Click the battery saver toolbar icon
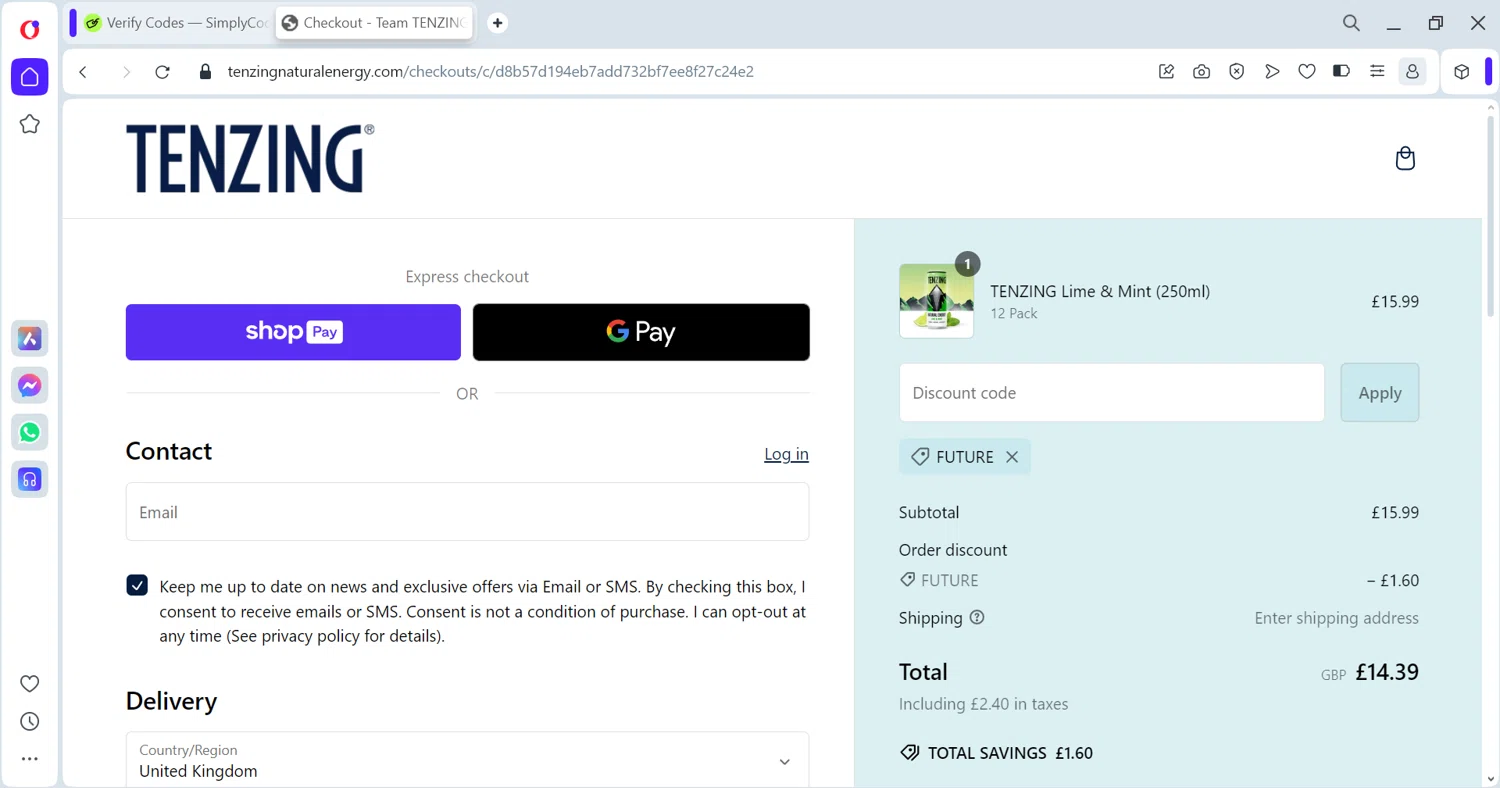This screenshot has height=788, width=1500. pyautogui.click(x=1342, y=72)
